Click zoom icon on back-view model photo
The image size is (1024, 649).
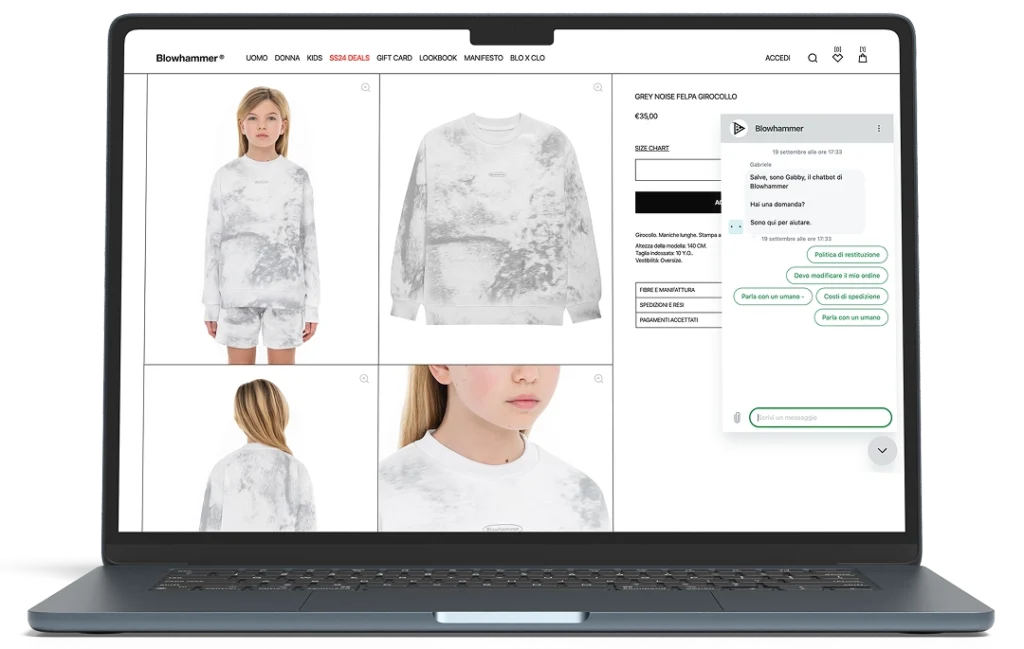coord(364,379)
